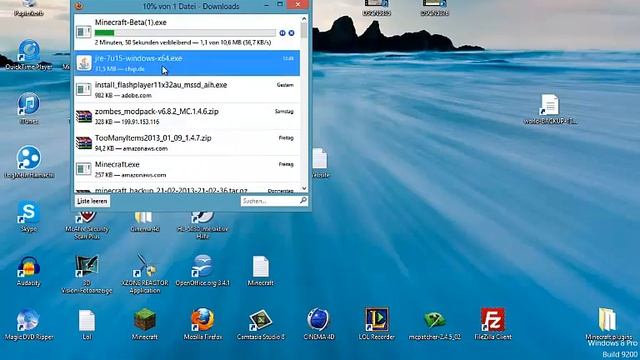Click the search magnifier icon in Downloads
This screenshot has width=640, height=360.
[x=303, y=200]
